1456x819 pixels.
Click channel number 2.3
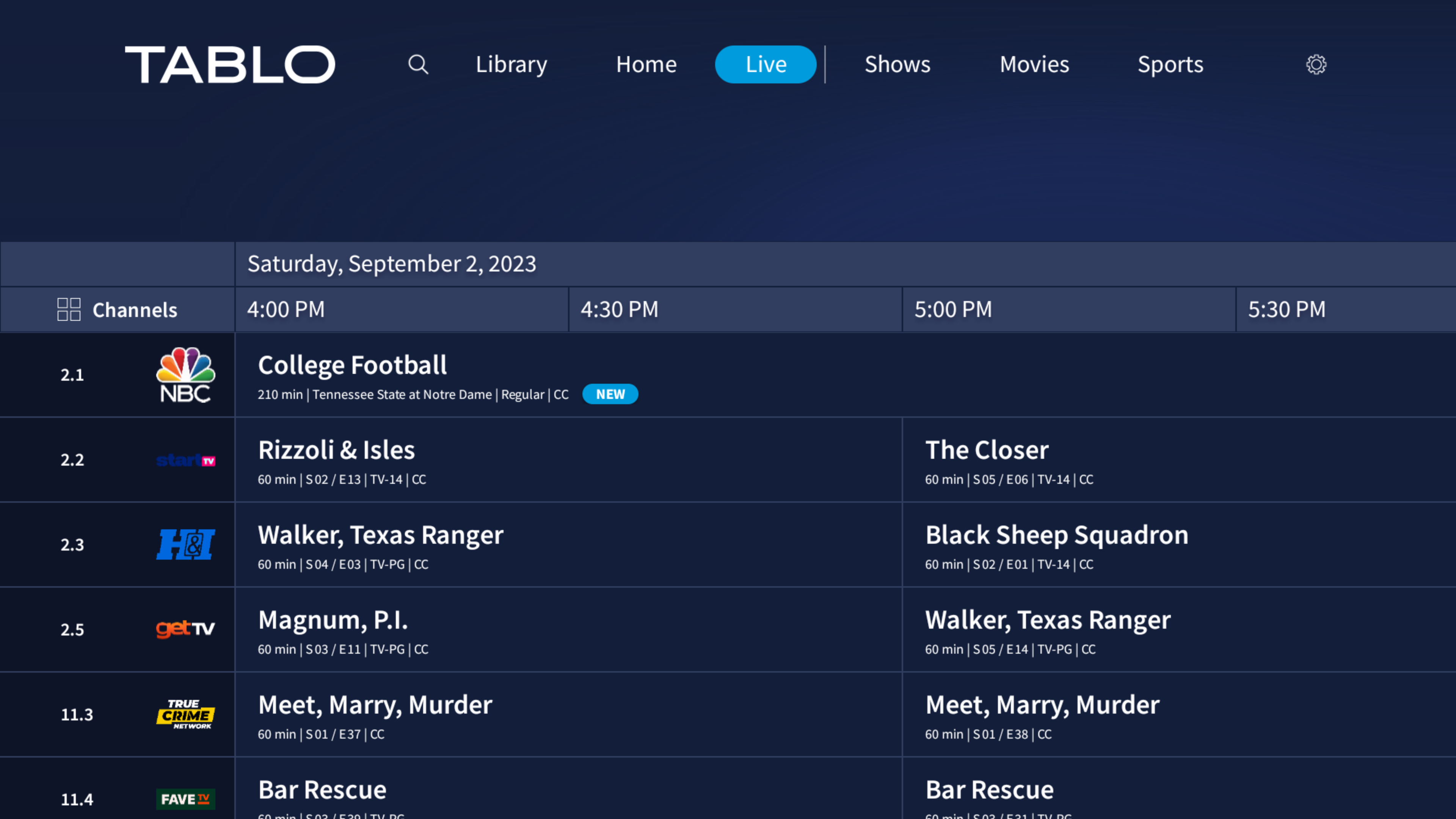click(72, 544)
